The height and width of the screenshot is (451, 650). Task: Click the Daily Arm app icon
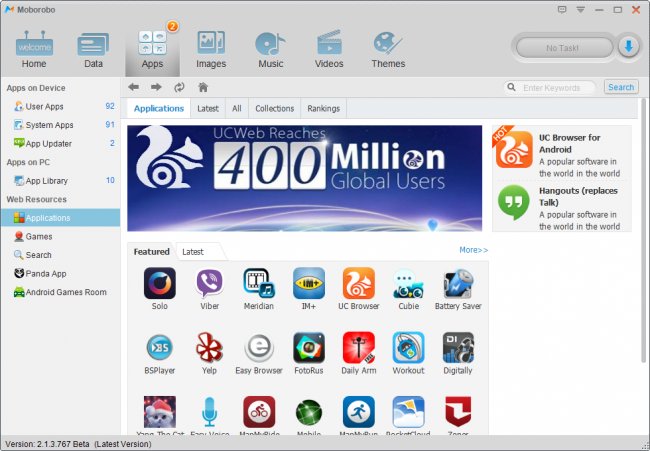click(359, 348)
